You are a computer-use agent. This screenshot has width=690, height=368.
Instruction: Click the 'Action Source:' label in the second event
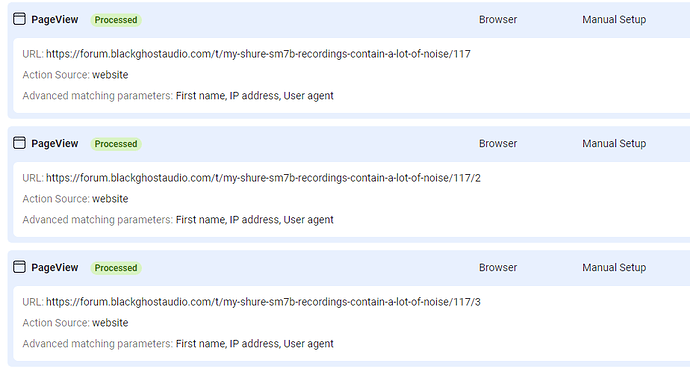(x=56, y=199)
